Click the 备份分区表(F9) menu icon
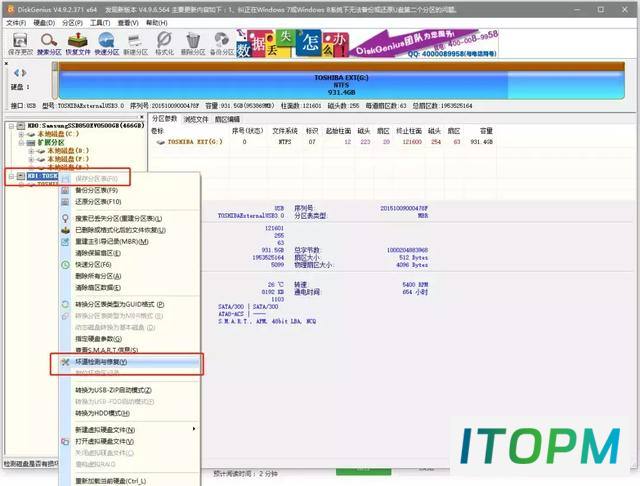 click(65, 190)
